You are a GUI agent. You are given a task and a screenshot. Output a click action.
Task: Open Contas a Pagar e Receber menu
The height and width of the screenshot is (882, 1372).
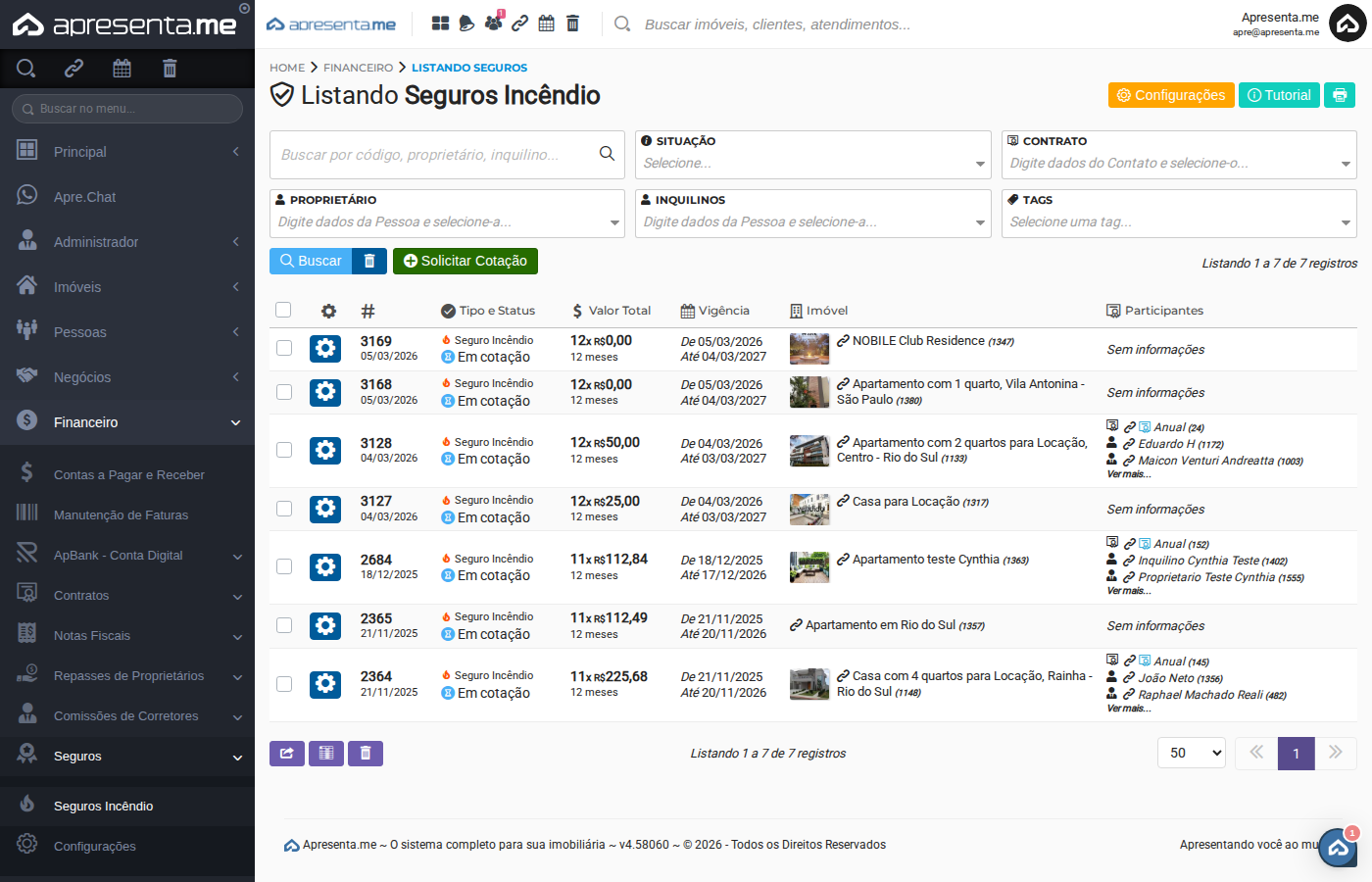click(128, 475)
